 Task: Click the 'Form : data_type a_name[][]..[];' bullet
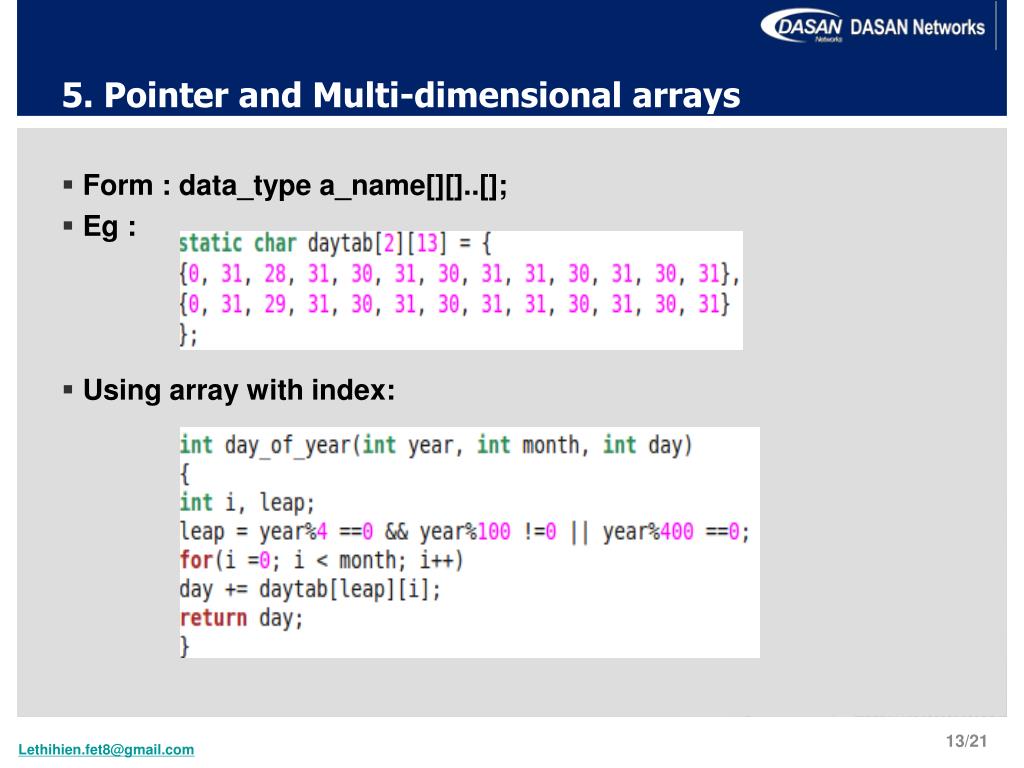[x=295, y=185]
